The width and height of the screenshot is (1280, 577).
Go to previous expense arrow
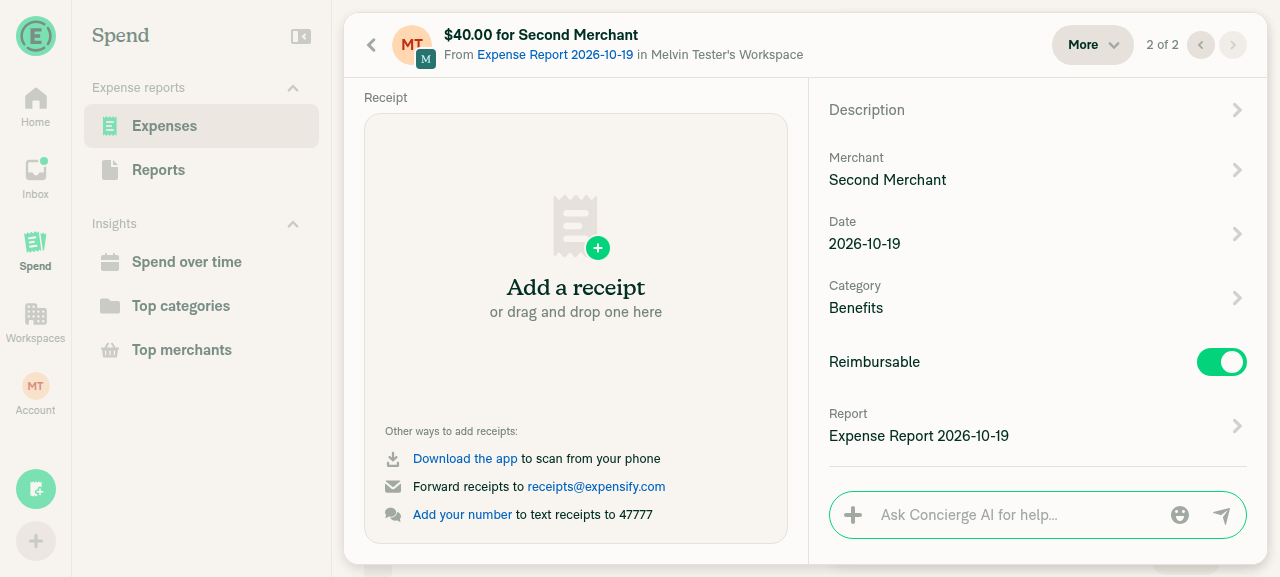click(1201, 45)
